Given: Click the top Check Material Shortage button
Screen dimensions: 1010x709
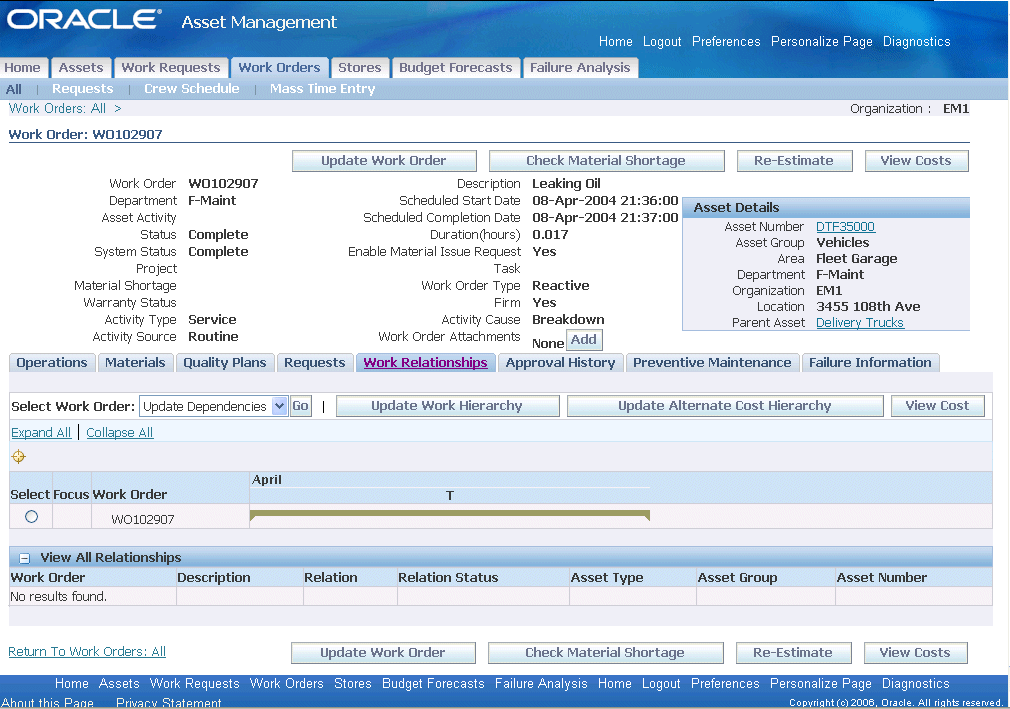Looking at the screenshot, I should 606,161.
